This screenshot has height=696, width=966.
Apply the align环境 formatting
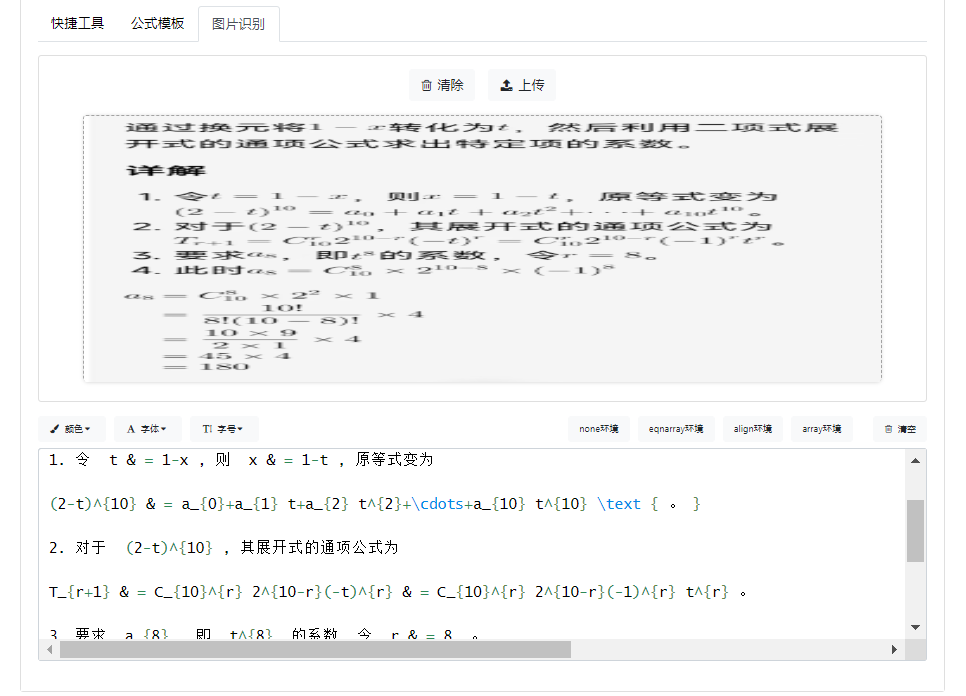752,428
